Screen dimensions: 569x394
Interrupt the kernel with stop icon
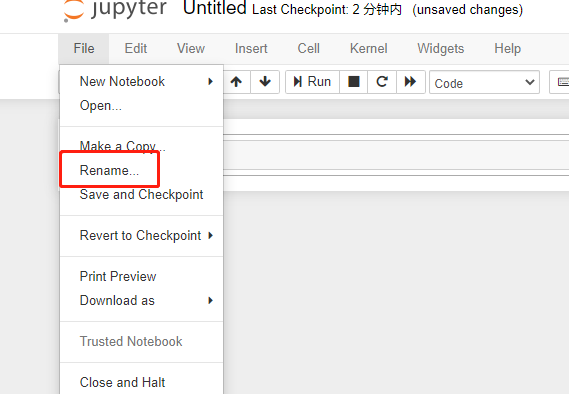353,82
